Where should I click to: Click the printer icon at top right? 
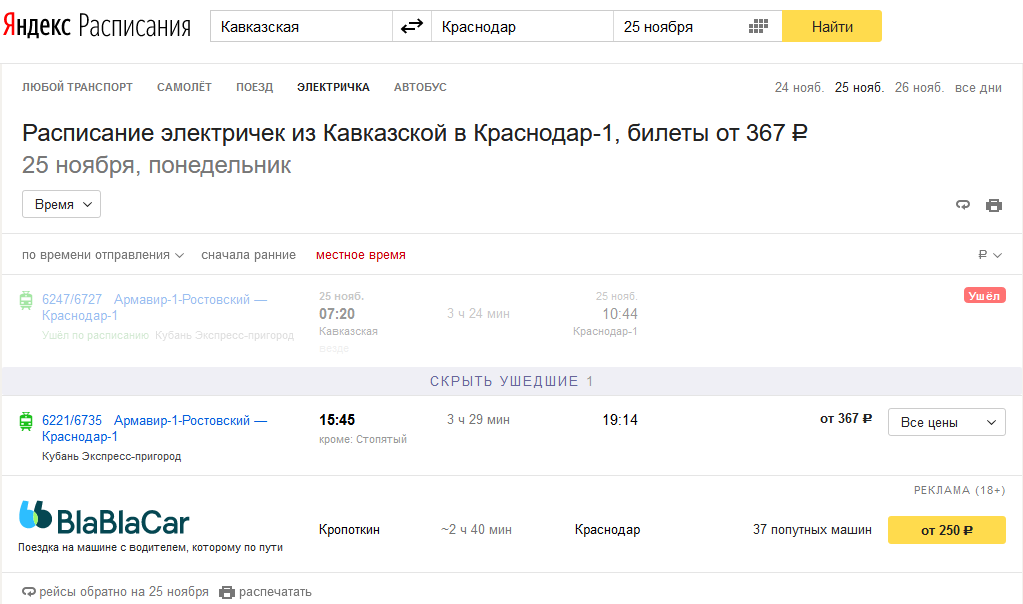(994, 205)
